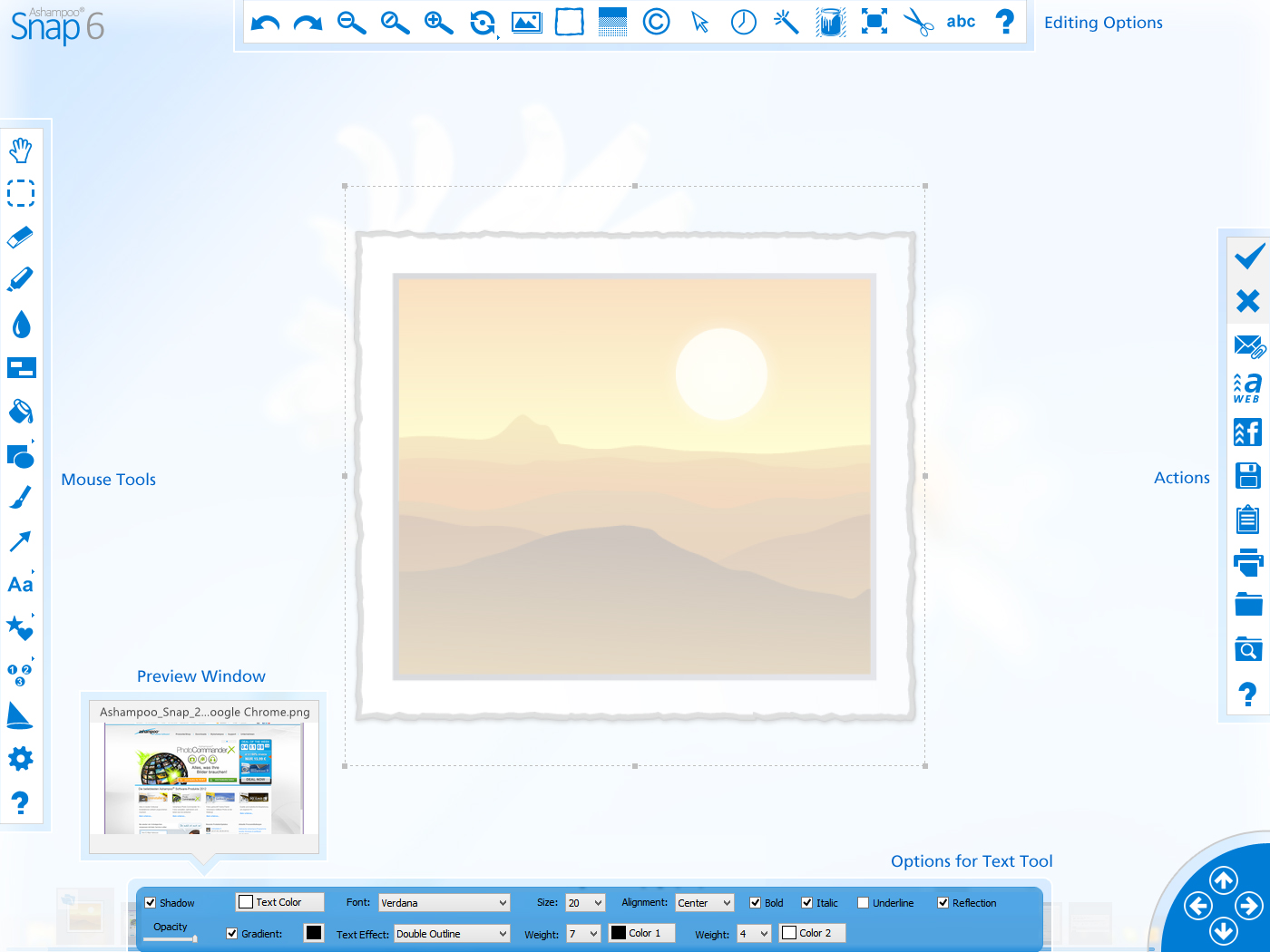Share the capture to Facebook
Screen dimensions: 1270x952
pyautogui.click(x=1248, y=432)
